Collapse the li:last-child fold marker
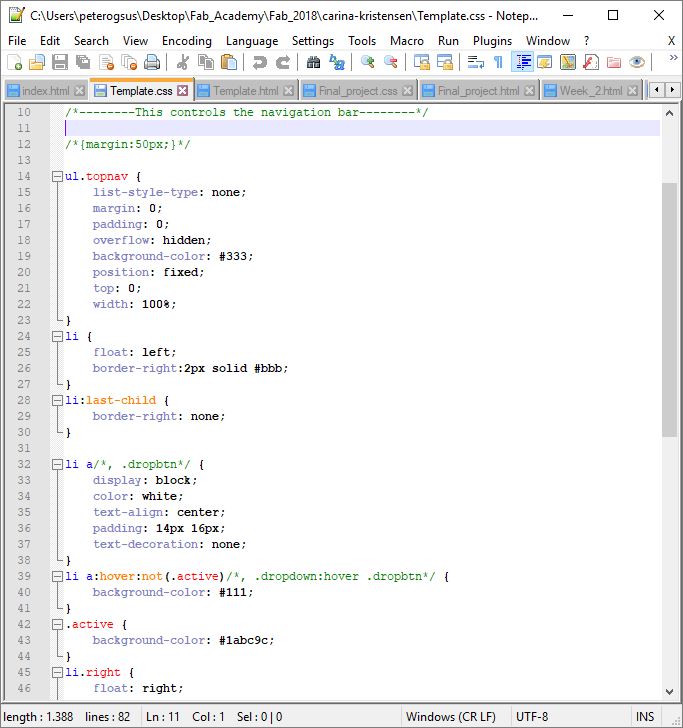The height and width of the screenshot is (728, 683). (57, 401)
